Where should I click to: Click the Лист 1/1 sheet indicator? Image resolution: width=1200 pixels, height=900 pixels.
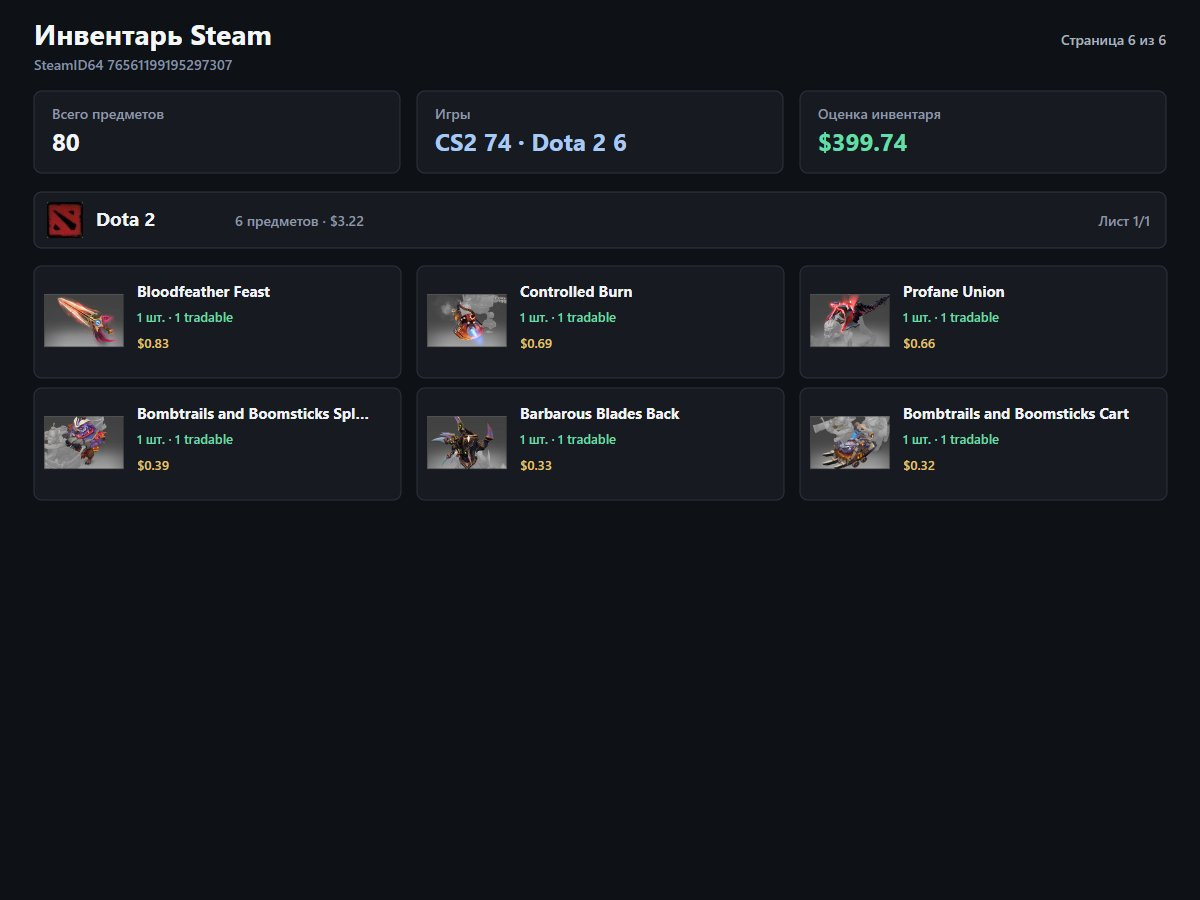coord(1124,221)
